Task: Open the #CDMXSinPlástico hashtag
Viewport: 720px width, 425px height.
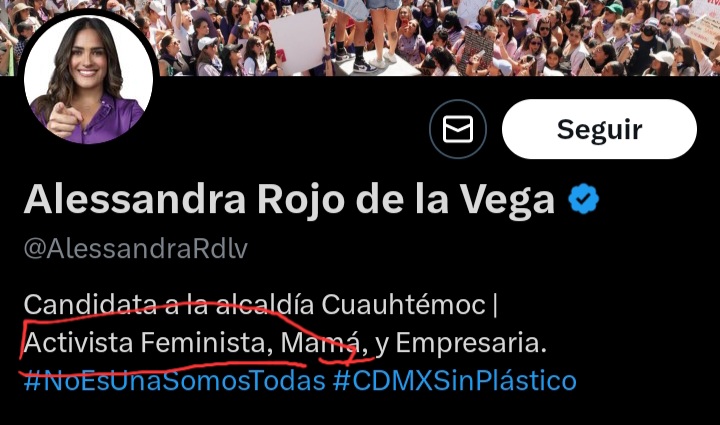Action: pos(455,381)
